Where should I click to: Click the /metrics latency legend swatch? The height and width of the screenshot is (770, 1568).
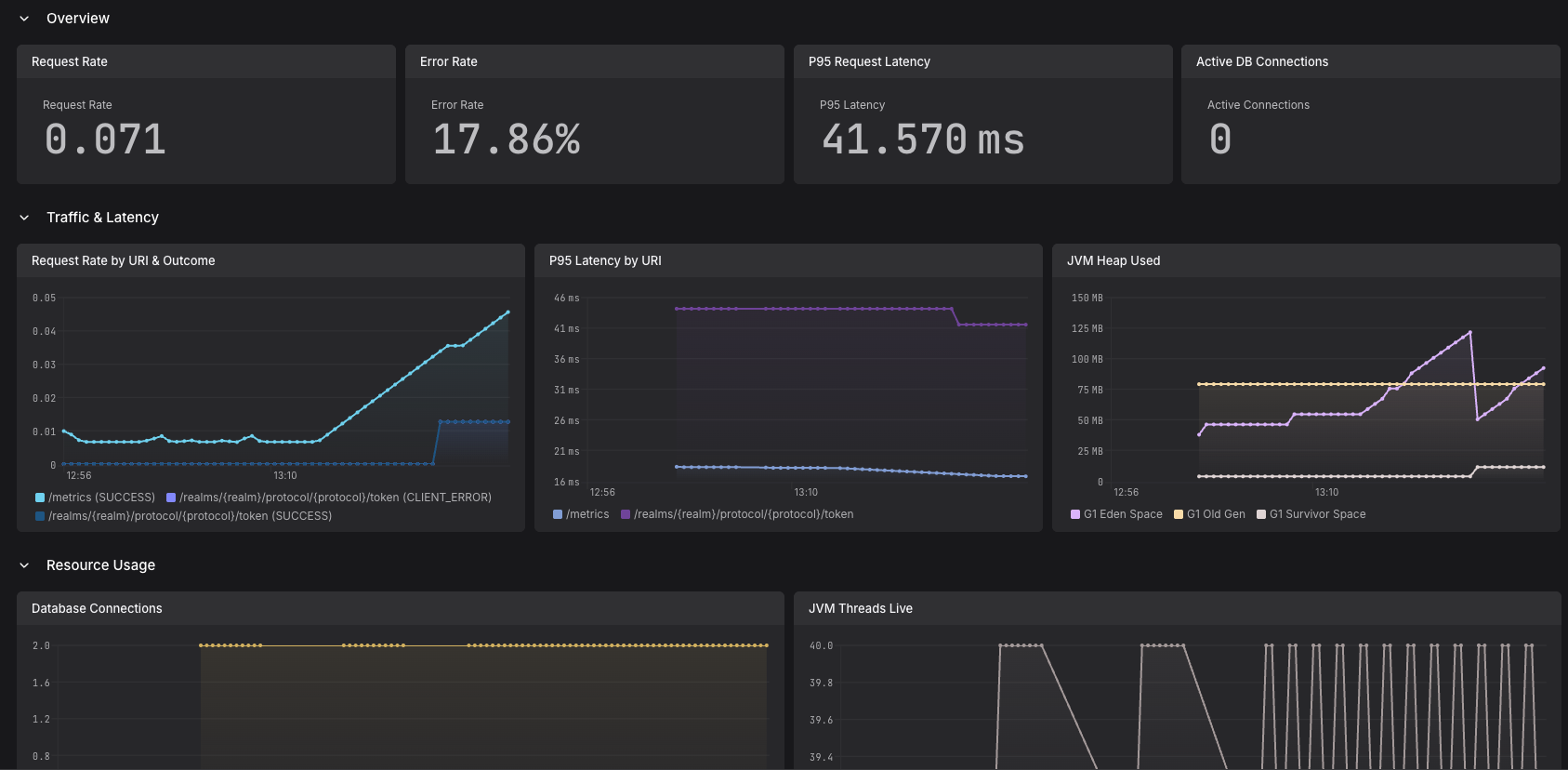pyautogui.click(x=558, y=514)
